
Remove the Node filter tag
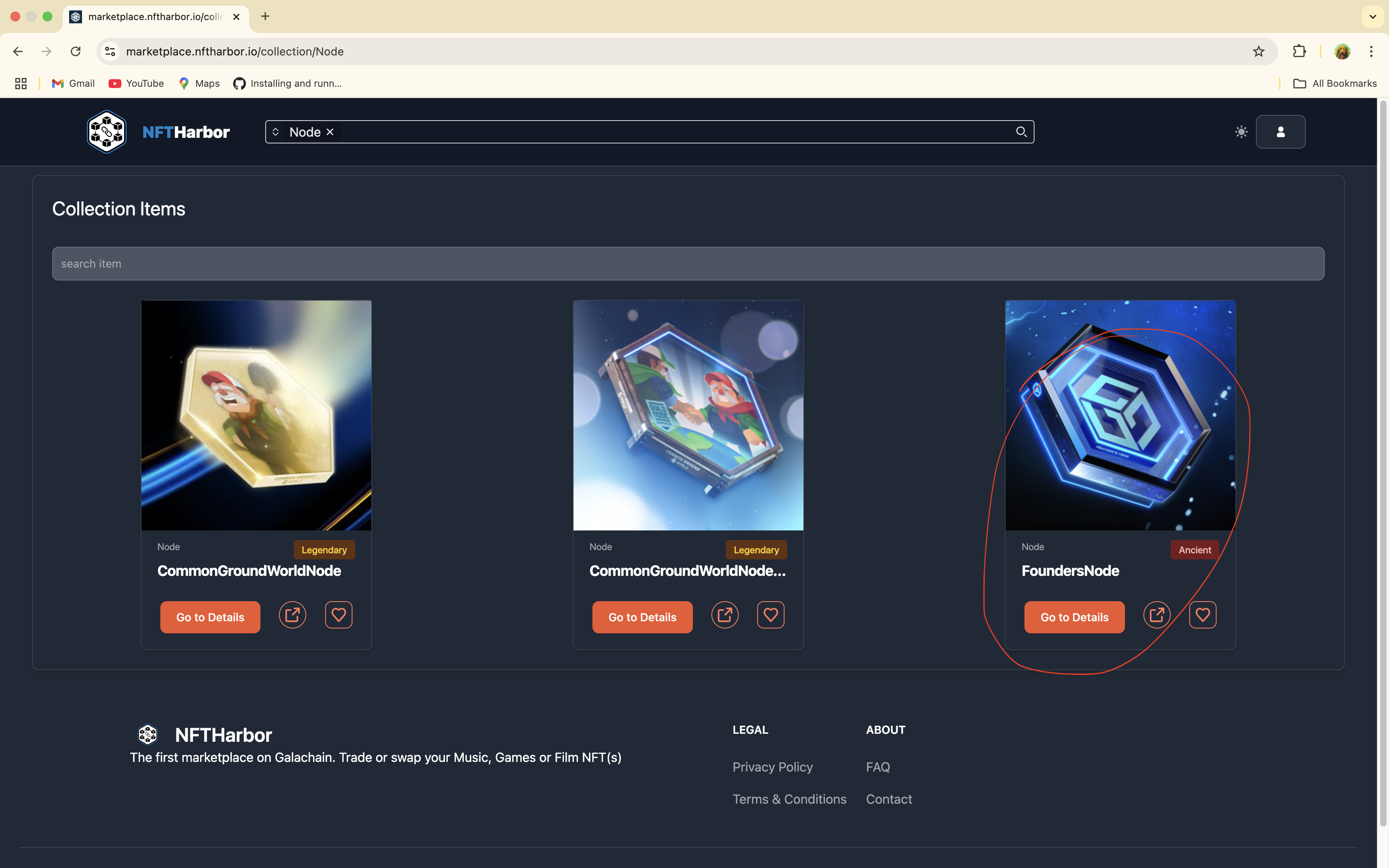330,132
